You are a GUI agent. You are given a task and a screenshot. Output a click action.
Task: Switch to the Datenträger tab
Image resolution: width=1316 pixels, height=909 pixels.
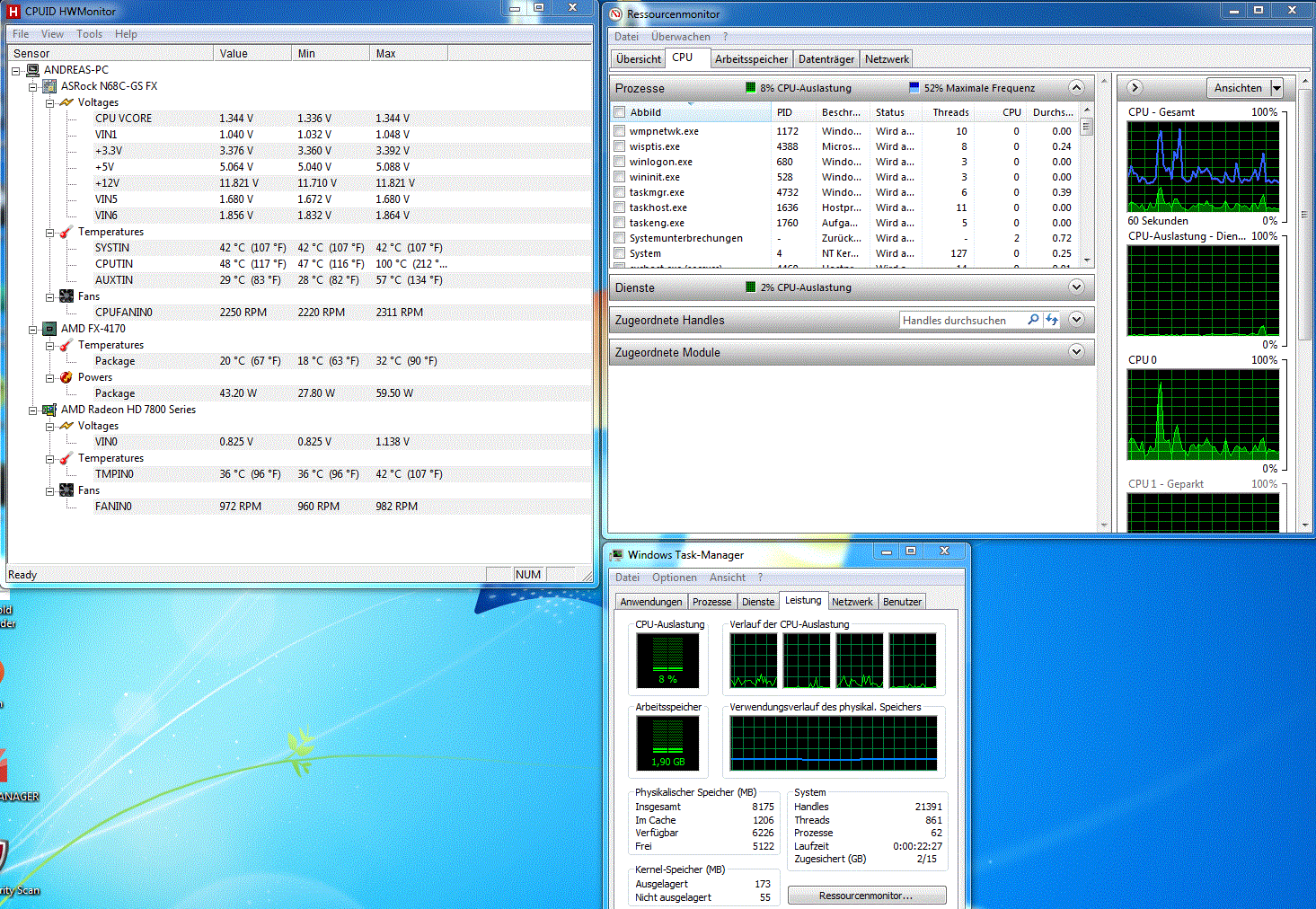(826, 59)
